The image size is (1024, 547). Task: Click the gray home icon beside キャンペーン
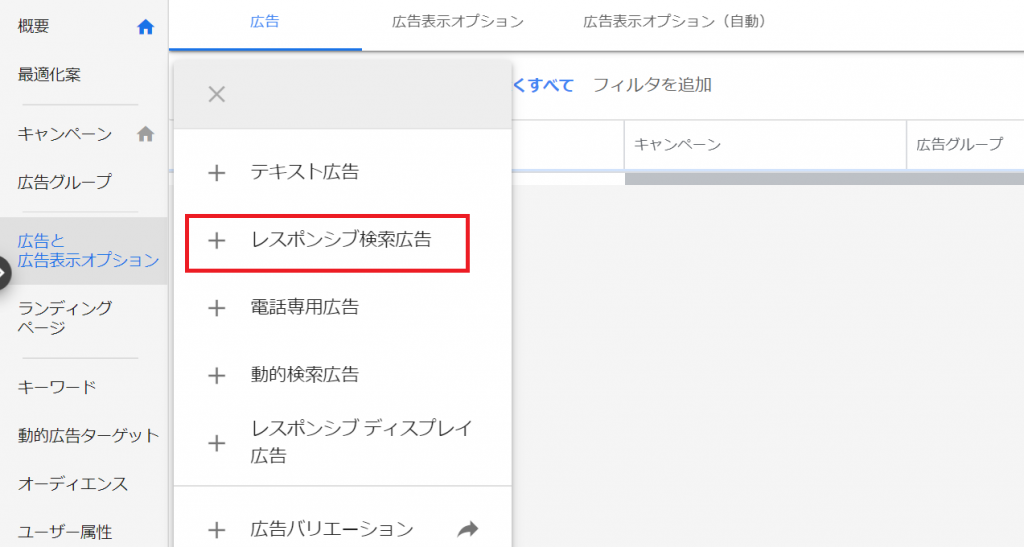click(146, 134)
